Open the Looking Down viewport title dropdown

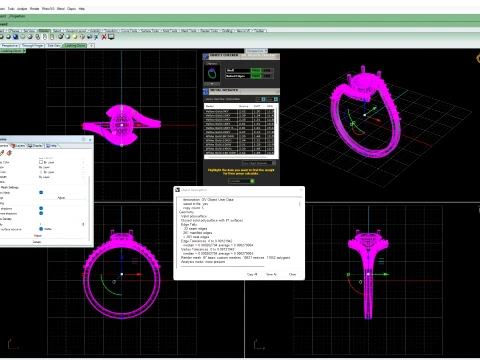[24, 51]
